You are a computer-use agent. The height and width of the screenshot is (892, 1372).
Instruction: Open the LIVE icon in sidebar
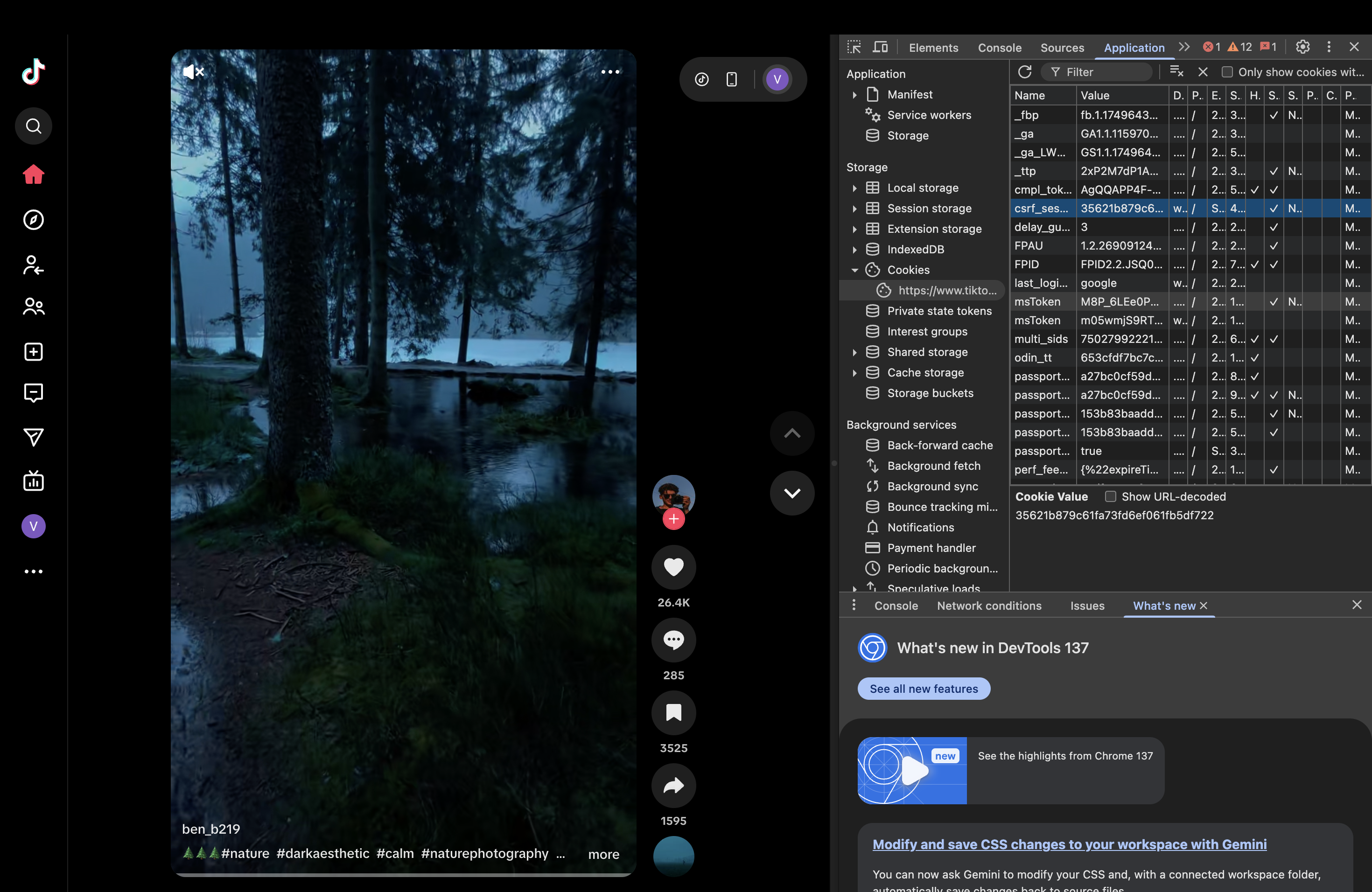coord(34,481)
